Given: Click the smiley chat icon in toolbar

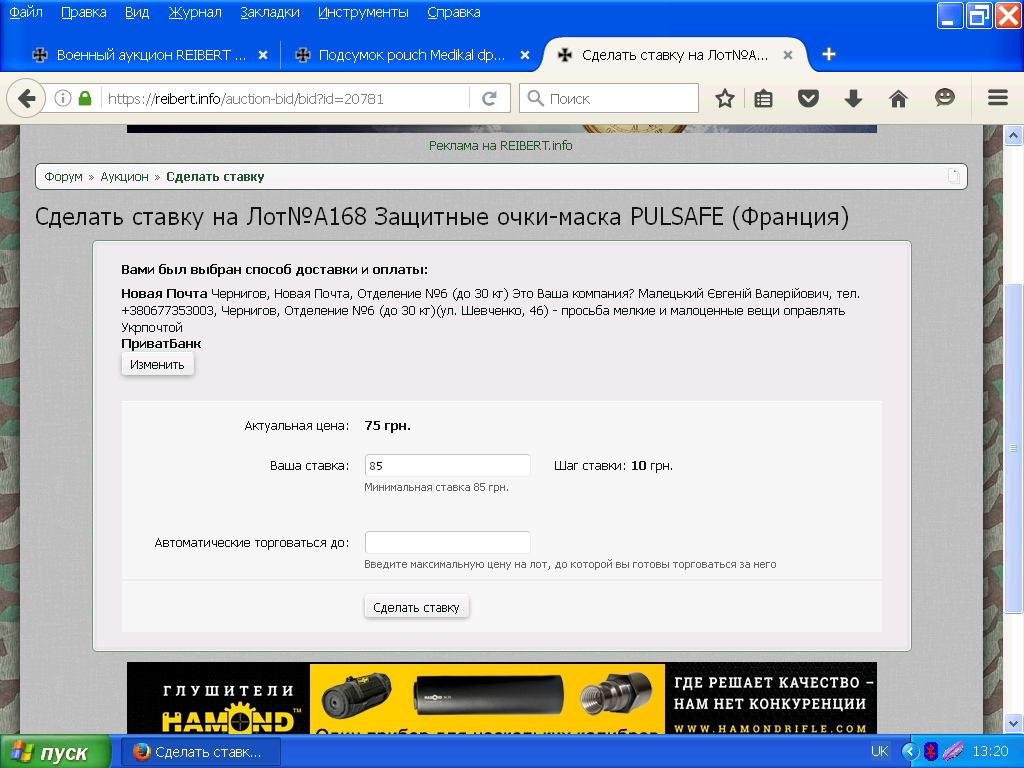Looking at the screenshot, I should click(x=944, y=98).
